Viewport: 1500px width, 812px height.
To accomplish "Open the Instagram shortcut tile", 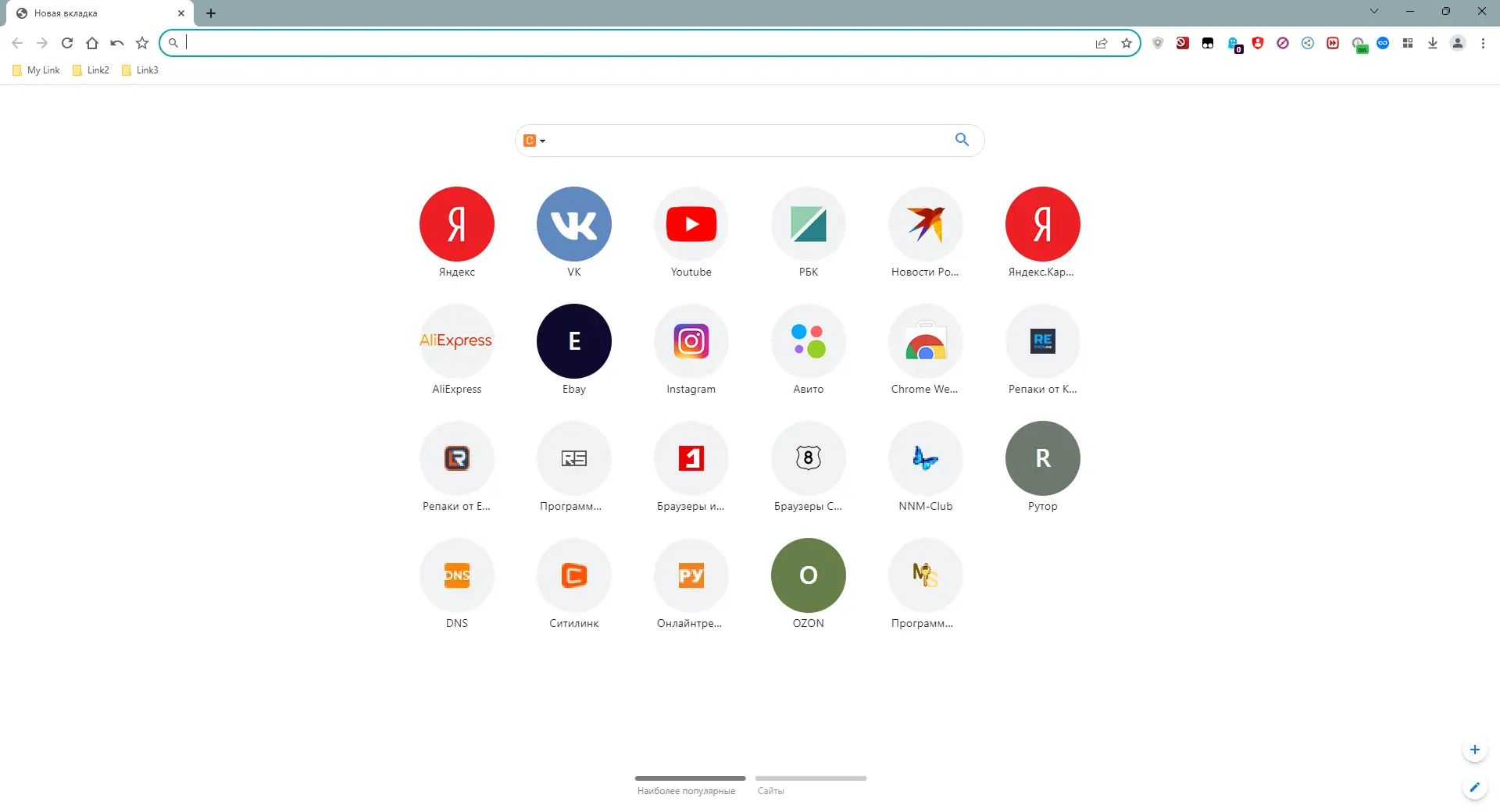I will click(x=691, y=341).
